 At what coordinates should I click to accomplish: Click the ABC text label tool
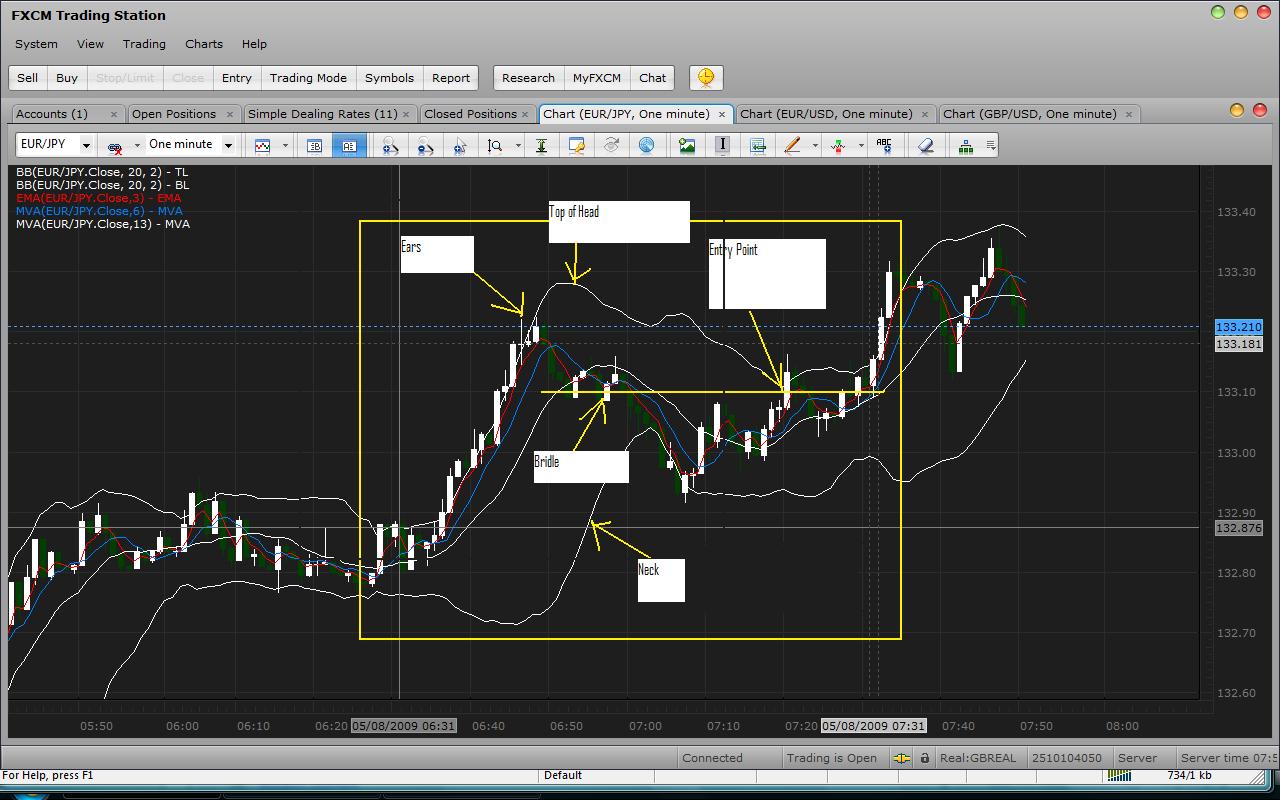[884, 146]
